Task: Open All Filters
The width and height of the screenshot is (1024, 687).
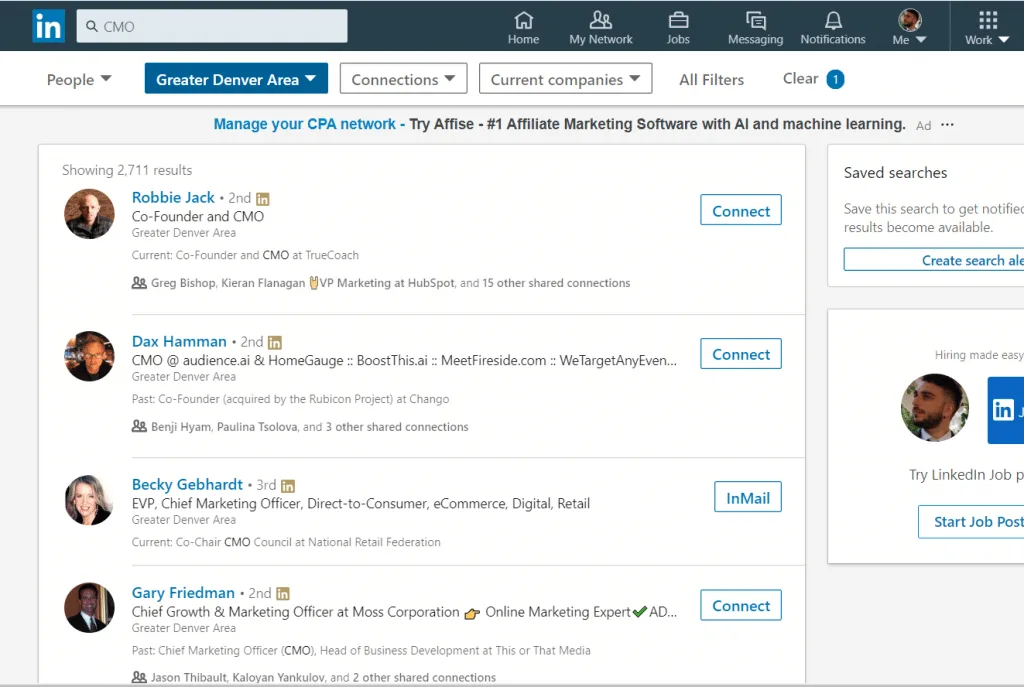Action: coord(711,79)
